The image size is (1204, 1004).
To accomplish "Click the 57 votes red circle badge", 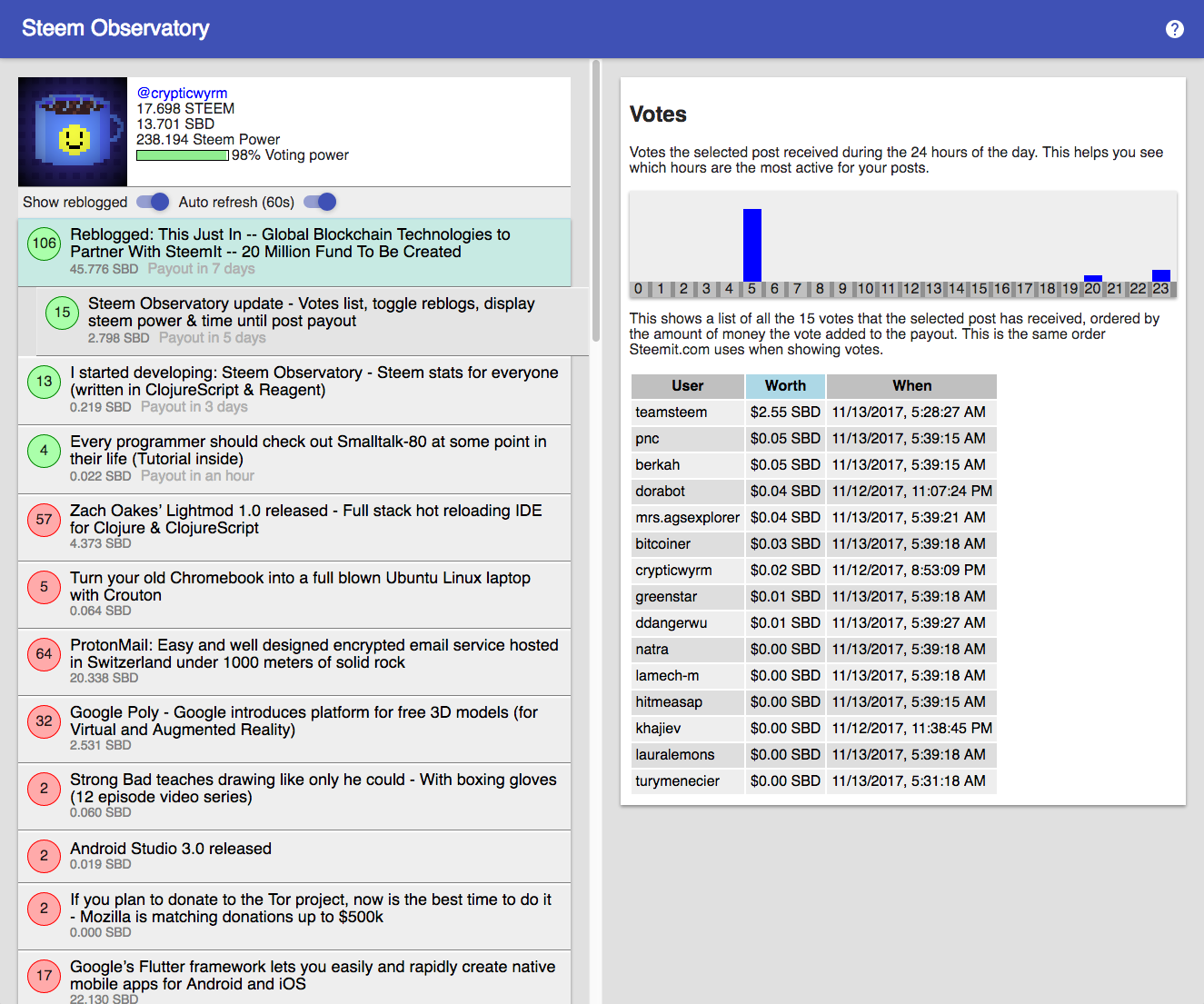I will coord(44,520).
